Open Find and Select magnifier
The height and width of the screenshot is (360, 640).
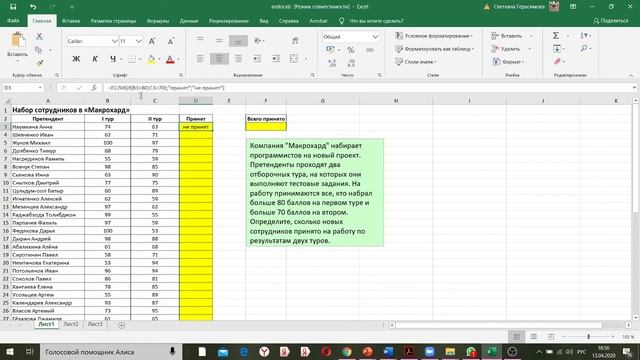584,49
